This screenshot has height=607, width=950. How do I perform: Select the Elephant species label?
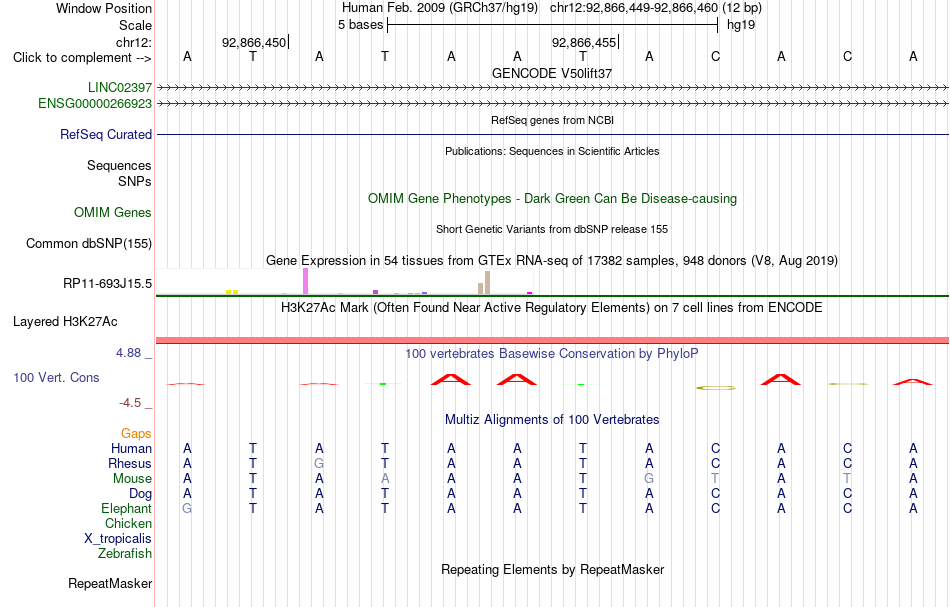tap(127, 508)
